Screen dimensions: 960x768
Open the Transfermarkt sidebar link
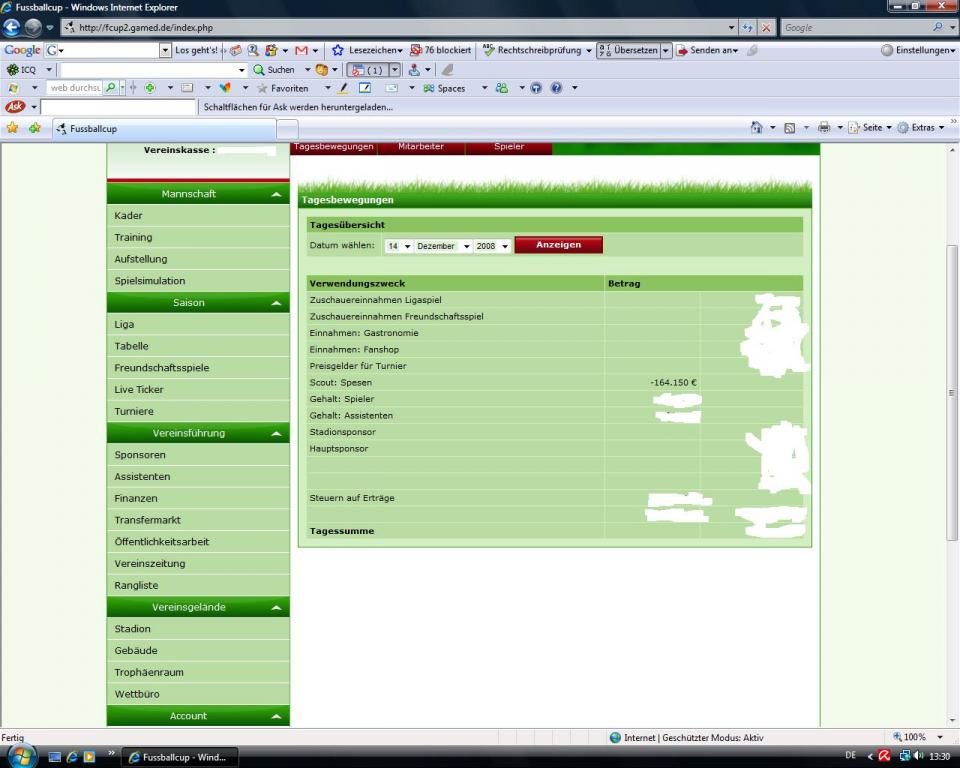coord(147,520)
